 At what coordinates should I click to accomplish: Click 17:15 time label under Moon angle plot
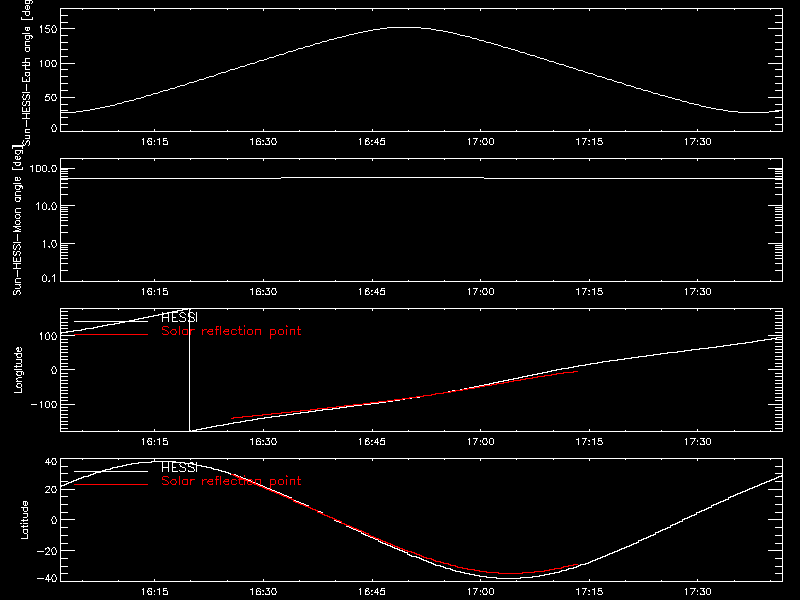tap(589, 291)
